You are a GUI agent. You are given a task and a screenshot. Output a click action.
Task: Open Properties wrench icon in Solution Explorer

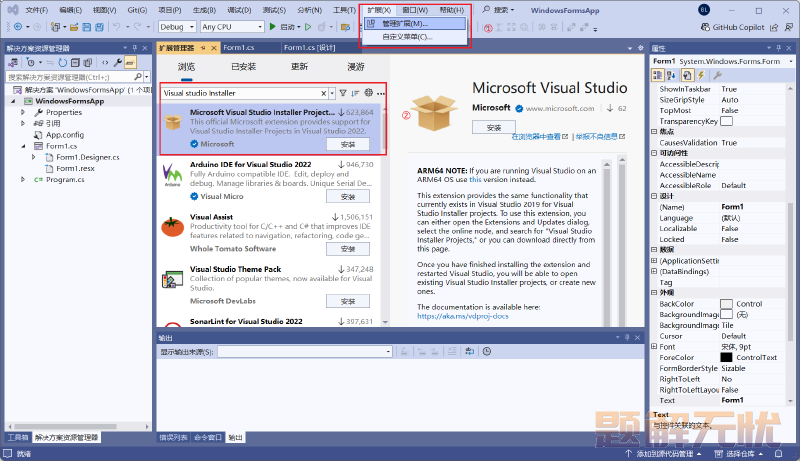[117, 63]
